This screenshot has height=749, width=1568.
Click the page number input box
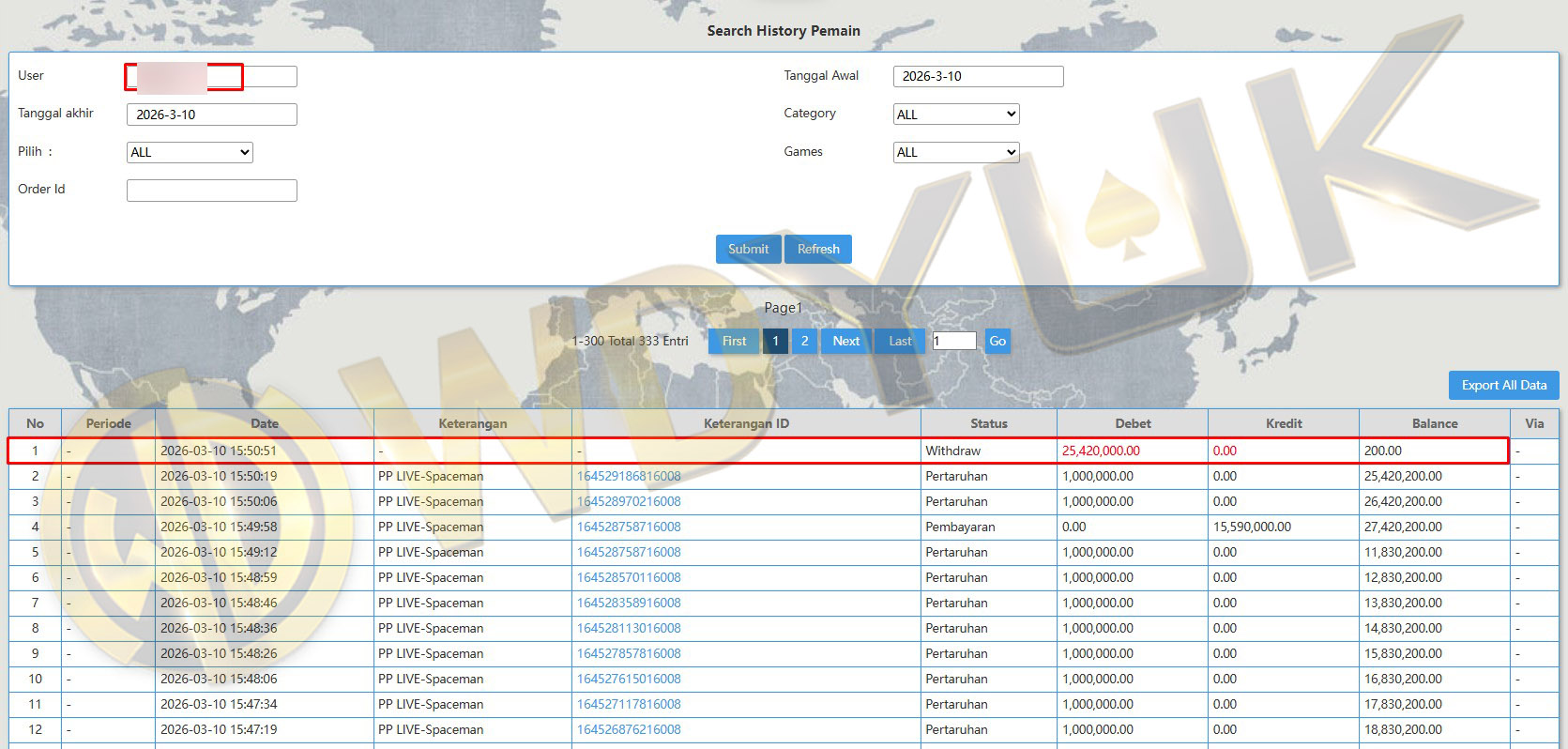click(x=953, y=341)
